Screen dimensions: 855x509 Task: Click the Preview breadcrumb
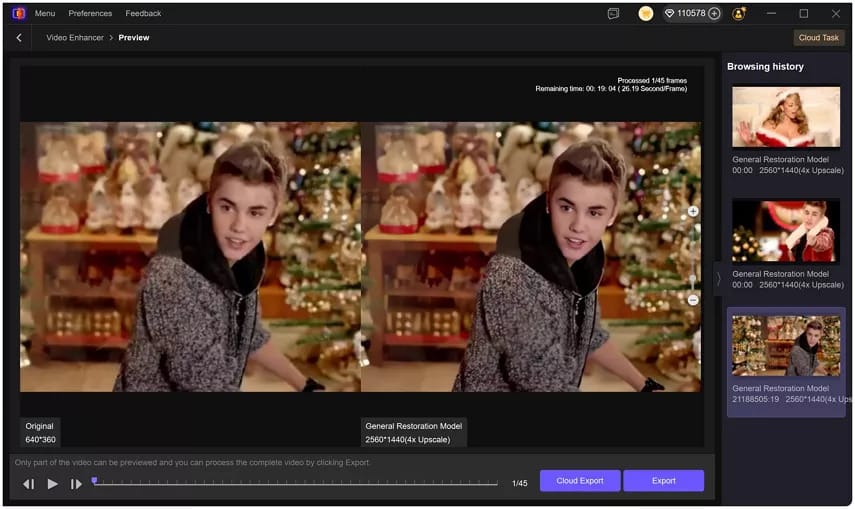[x=134, y=38]
